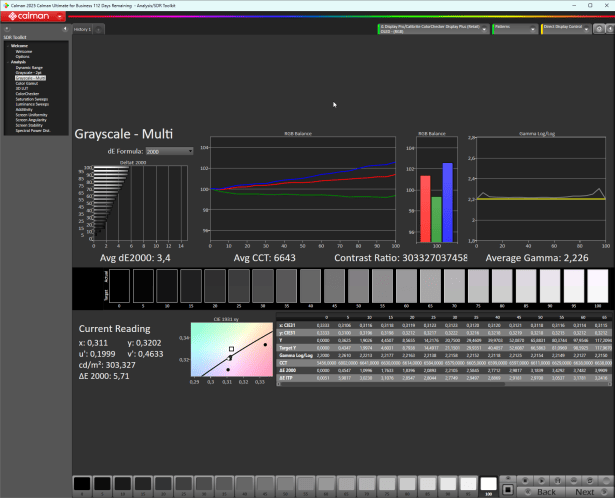Click the RGB Balance line chart

303,189
